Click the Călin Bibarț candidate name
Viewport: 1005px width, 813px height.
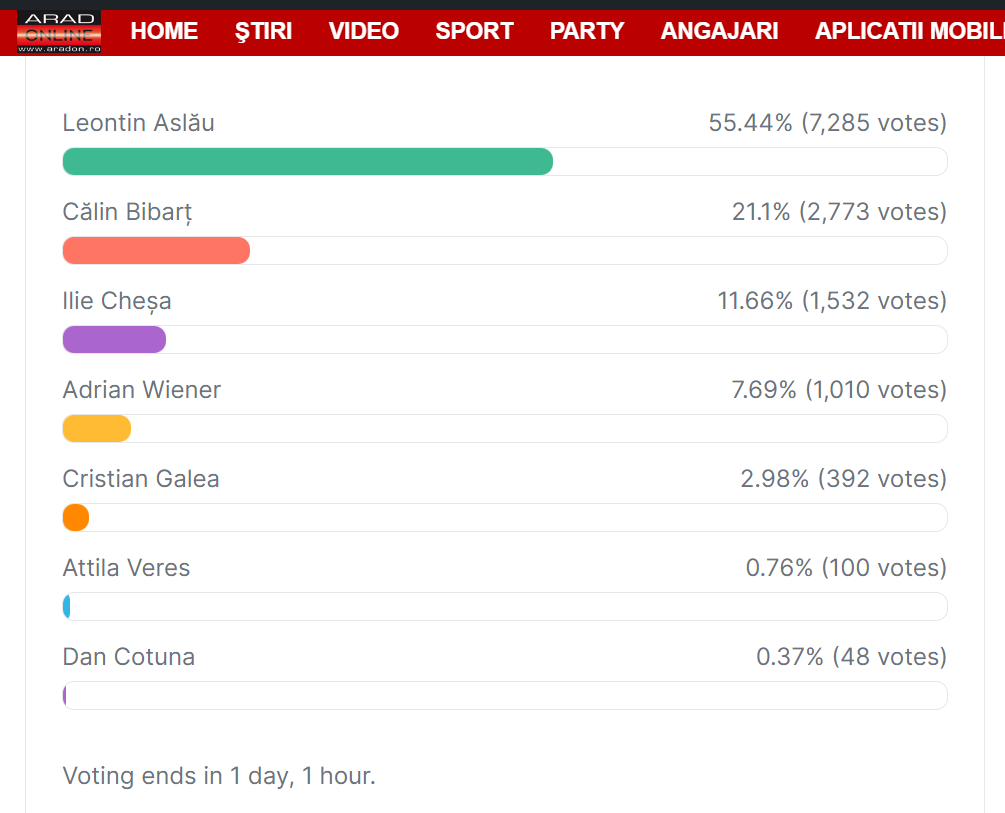[127, 212]
